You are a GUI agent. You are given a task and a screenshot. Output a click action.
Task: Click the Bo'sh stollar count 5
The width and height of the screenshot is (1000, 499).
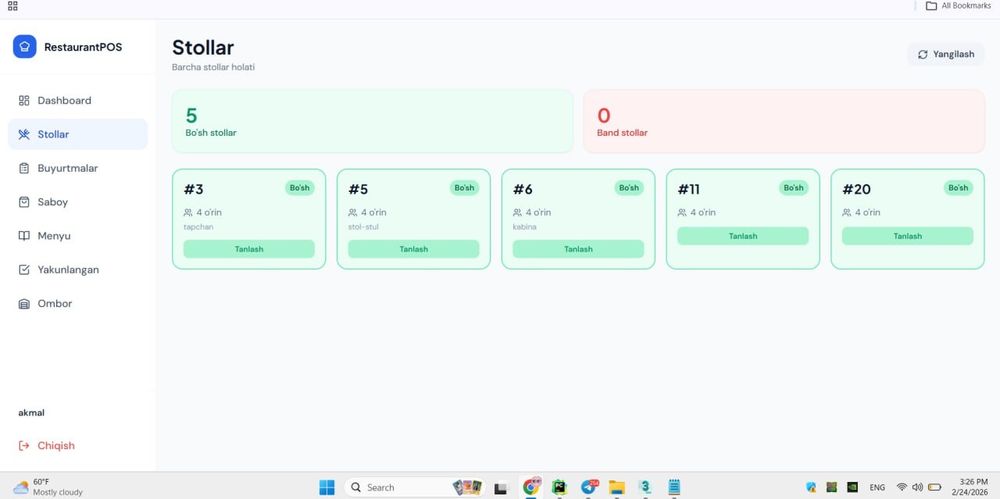coord(191,115)
